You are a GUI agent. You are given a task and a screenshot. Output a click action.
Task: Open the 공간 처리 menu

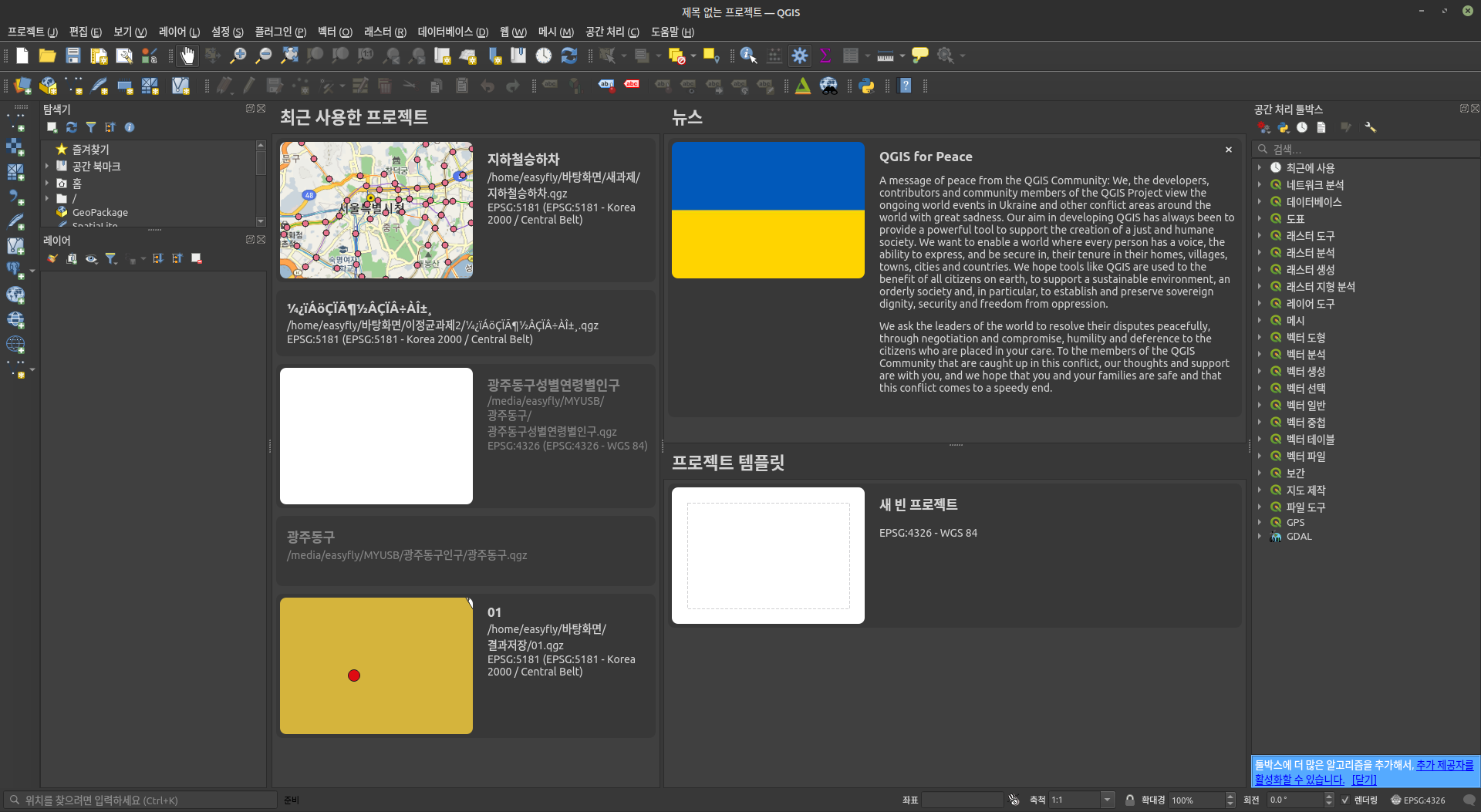point(612,32)
